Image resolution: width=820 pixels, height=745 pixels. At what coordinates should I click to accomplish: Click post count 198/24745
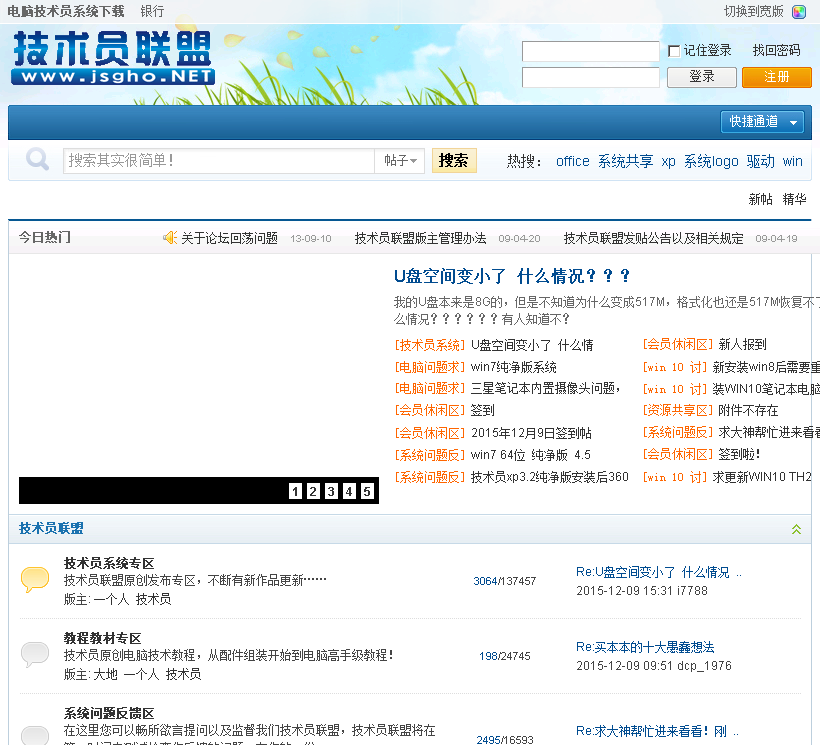505,656
